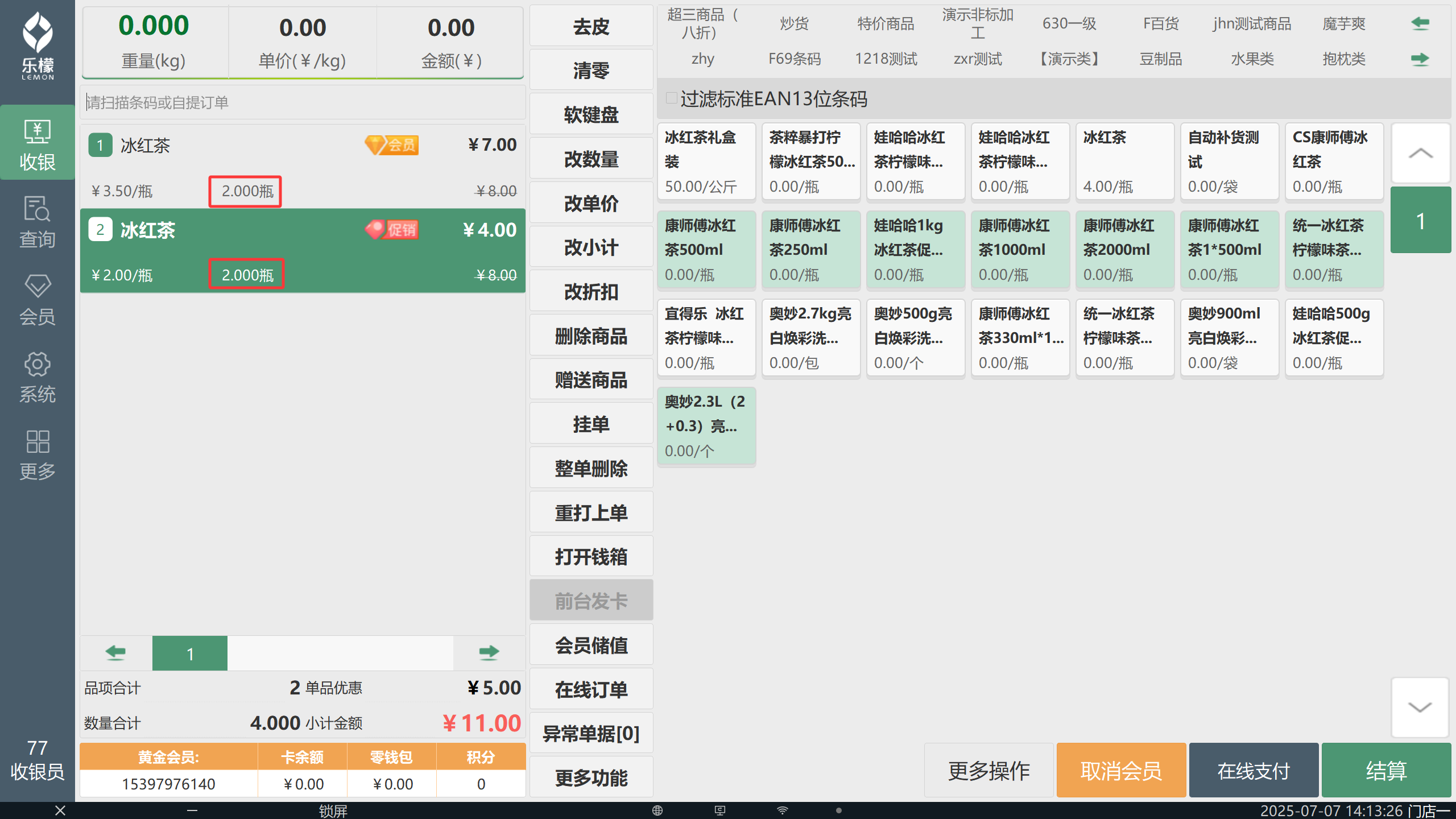Click 挂单 hold order button
This screenshot has height=819, width=1456.
pyautogui.click(x=591, y=424)
